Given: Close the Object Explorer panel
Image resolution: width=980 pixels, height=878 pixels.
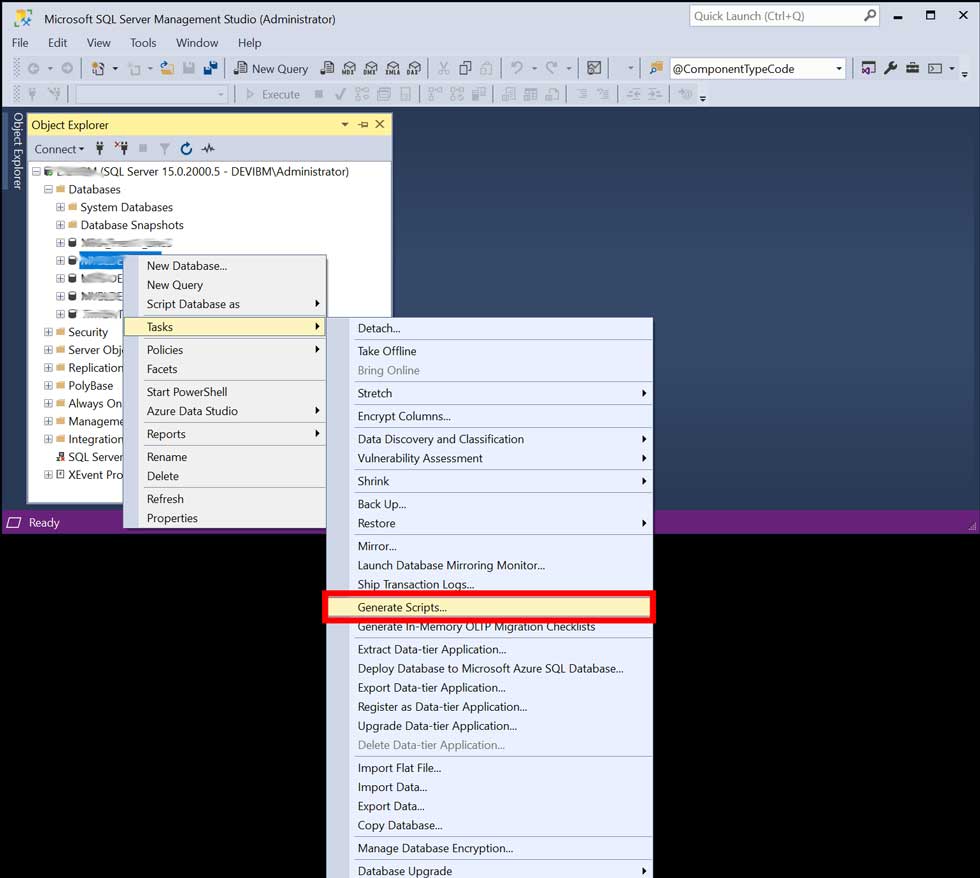Looking at the screenshot, I should [x=379, y=124].
